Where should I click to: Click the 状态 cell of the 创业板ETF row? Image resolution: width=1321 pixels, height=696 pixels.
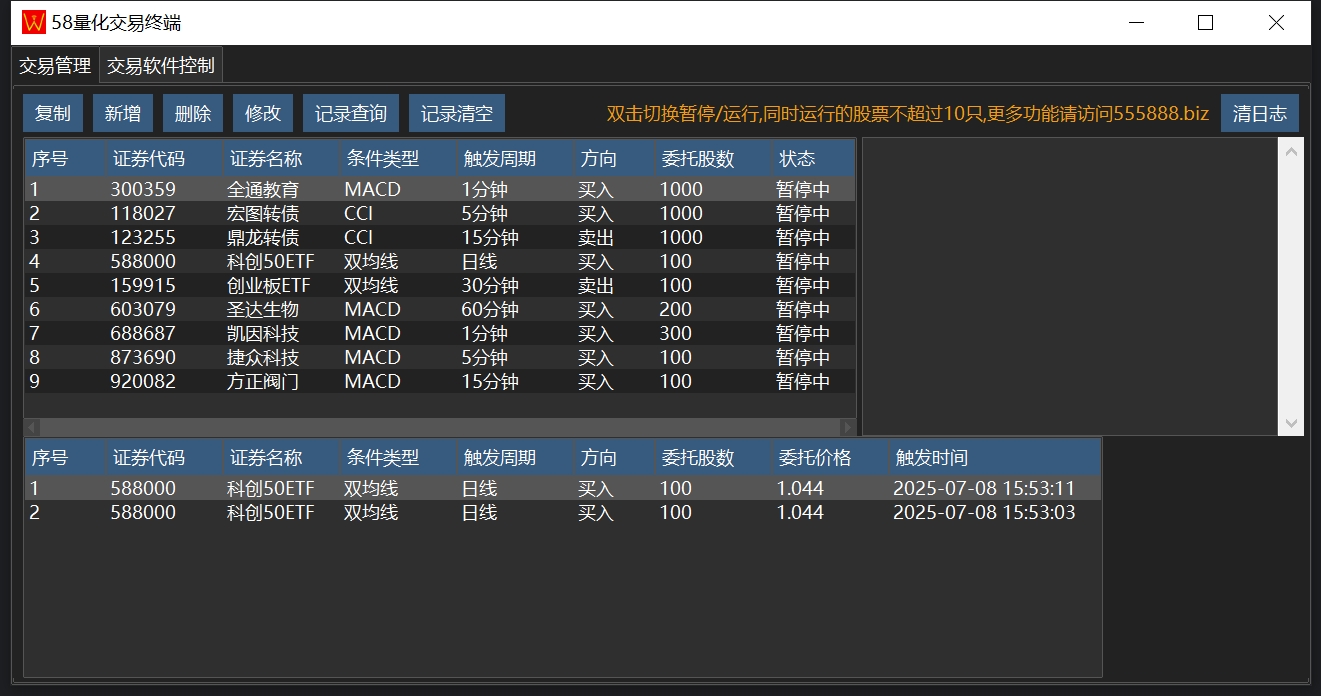click(x=803, y=285)
